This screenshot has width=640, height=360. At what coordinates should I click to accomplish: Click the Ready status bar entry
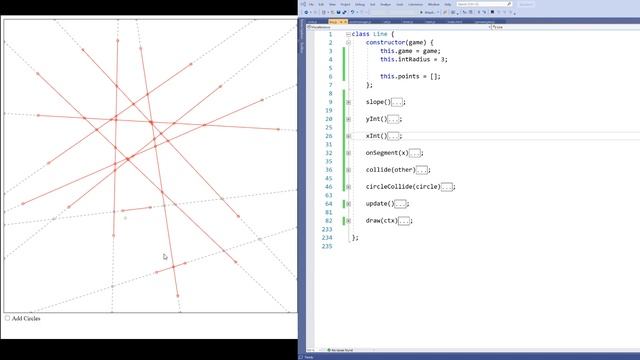tap(309, 357)
